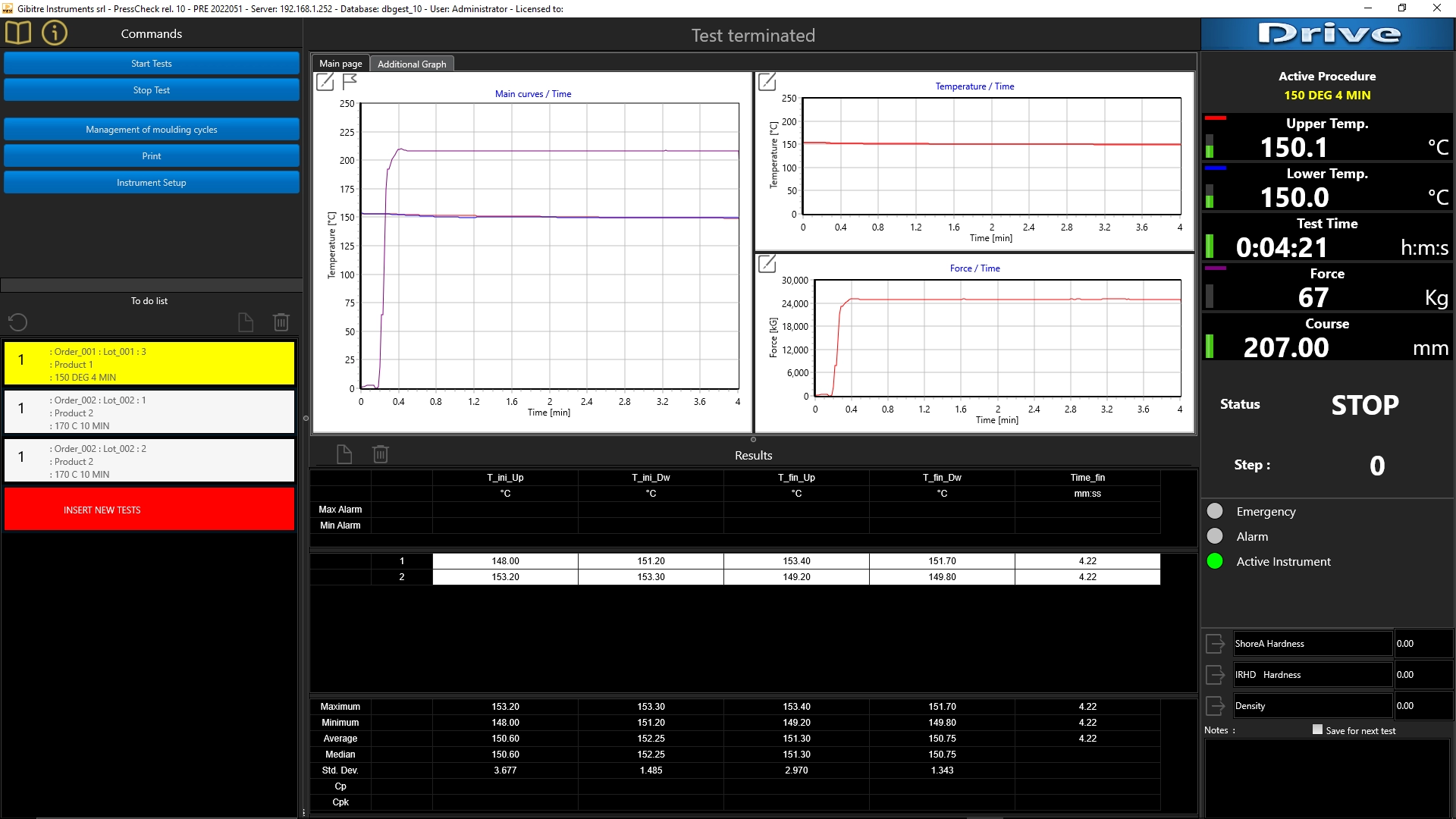Click the to-do list trash icon
Screen dimensions: 1456x819
(281, 322)
